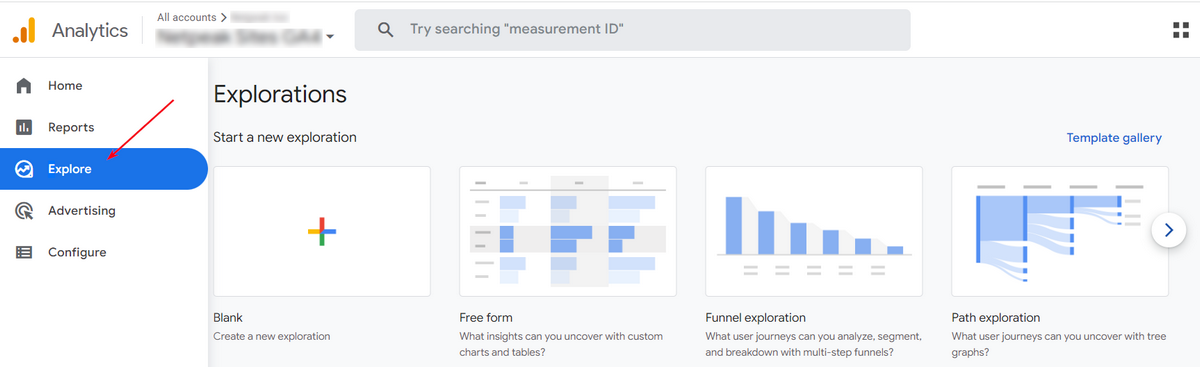Select the Path exploration template
The width and height of the screenshot is (1200, 367).
pos(1060,231)
